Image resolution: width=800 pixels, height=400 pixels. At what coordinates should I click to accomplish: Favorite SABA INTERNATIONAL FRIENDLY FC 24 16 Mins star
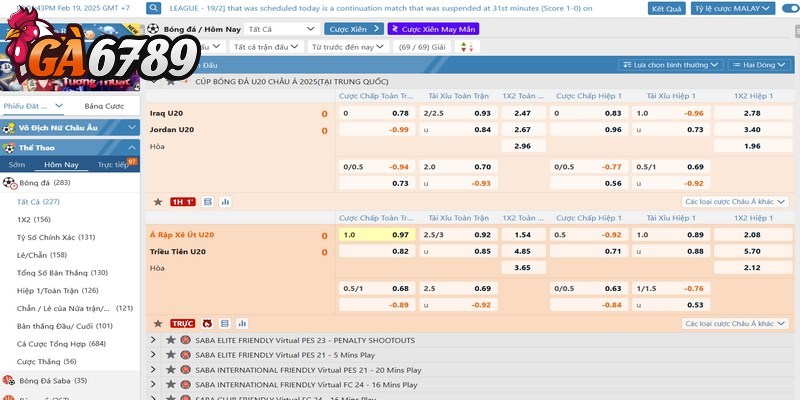(170, 384)
